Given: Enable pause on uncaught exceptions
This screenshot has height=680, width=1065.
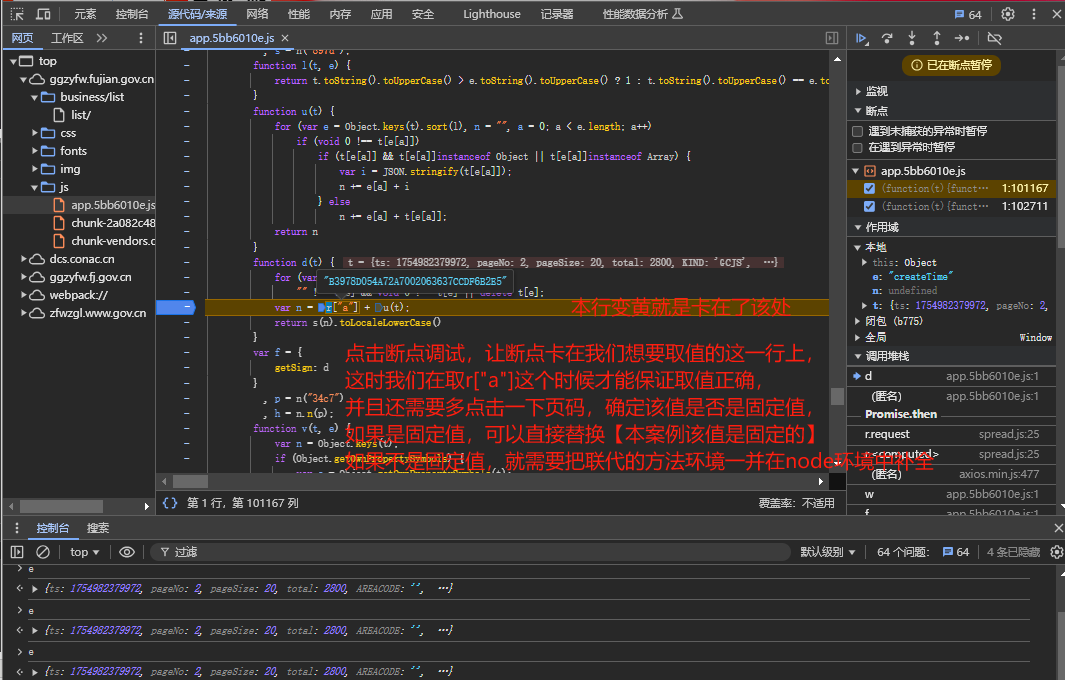Looking at the screenshot, I should 857,131.
